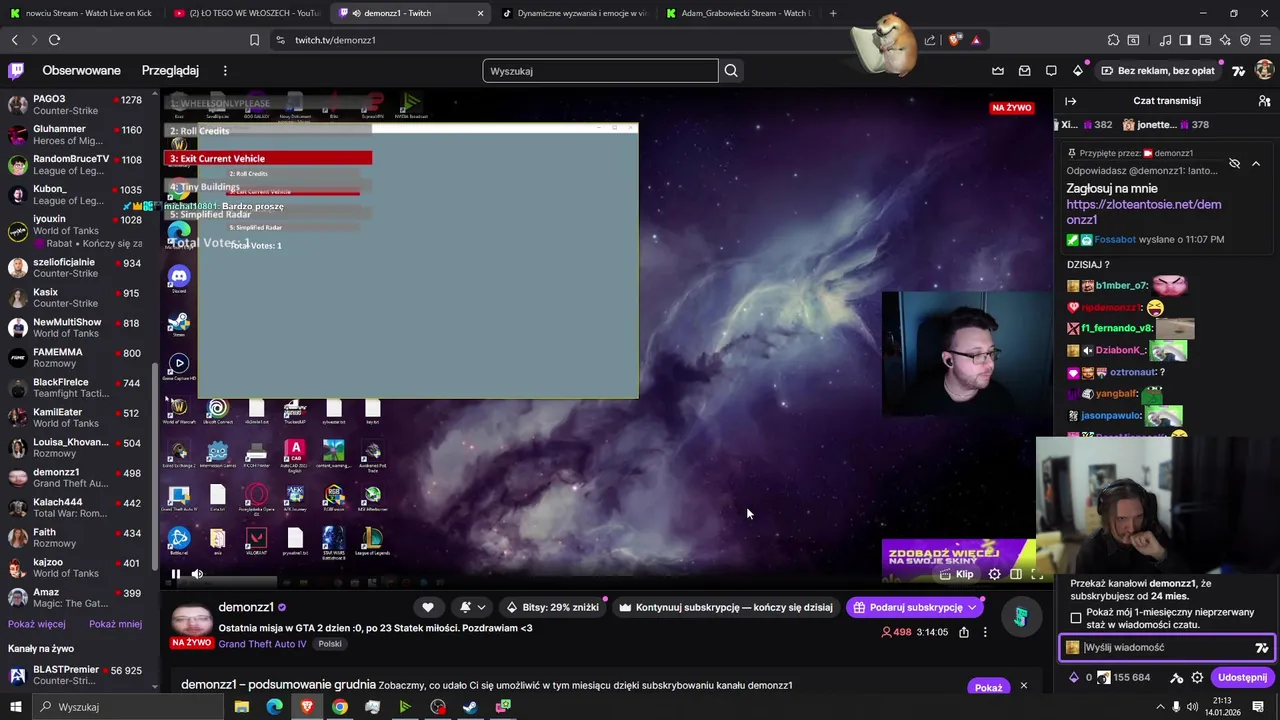Open the notifications inbox icon
Screen dimensions: 1280x720
1025,71
